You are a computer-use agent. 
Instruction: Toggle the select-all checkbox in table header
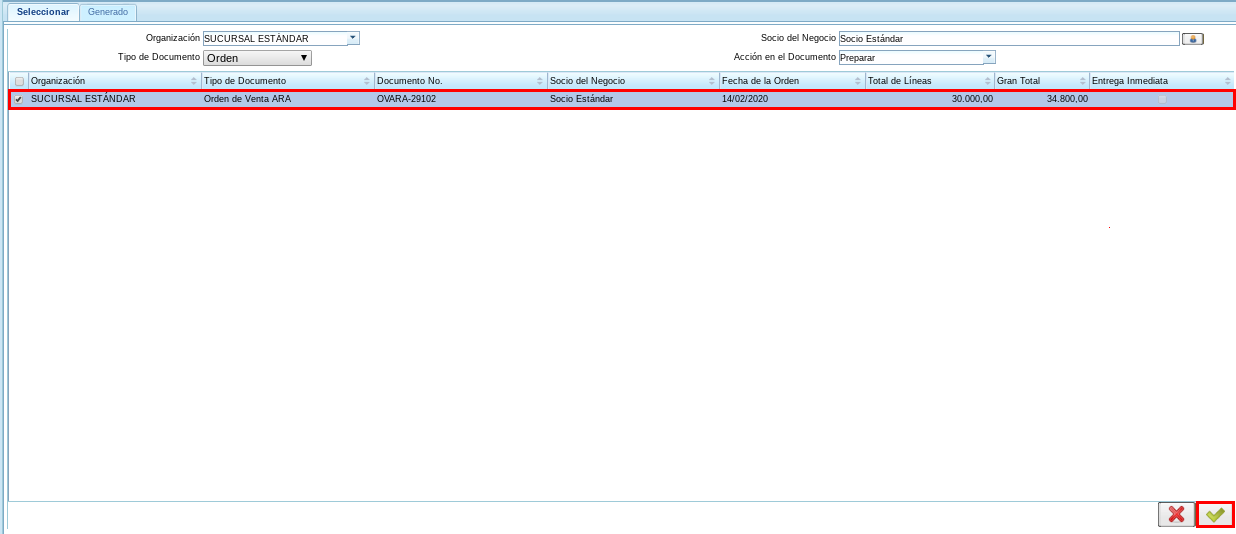click(19, 81)
